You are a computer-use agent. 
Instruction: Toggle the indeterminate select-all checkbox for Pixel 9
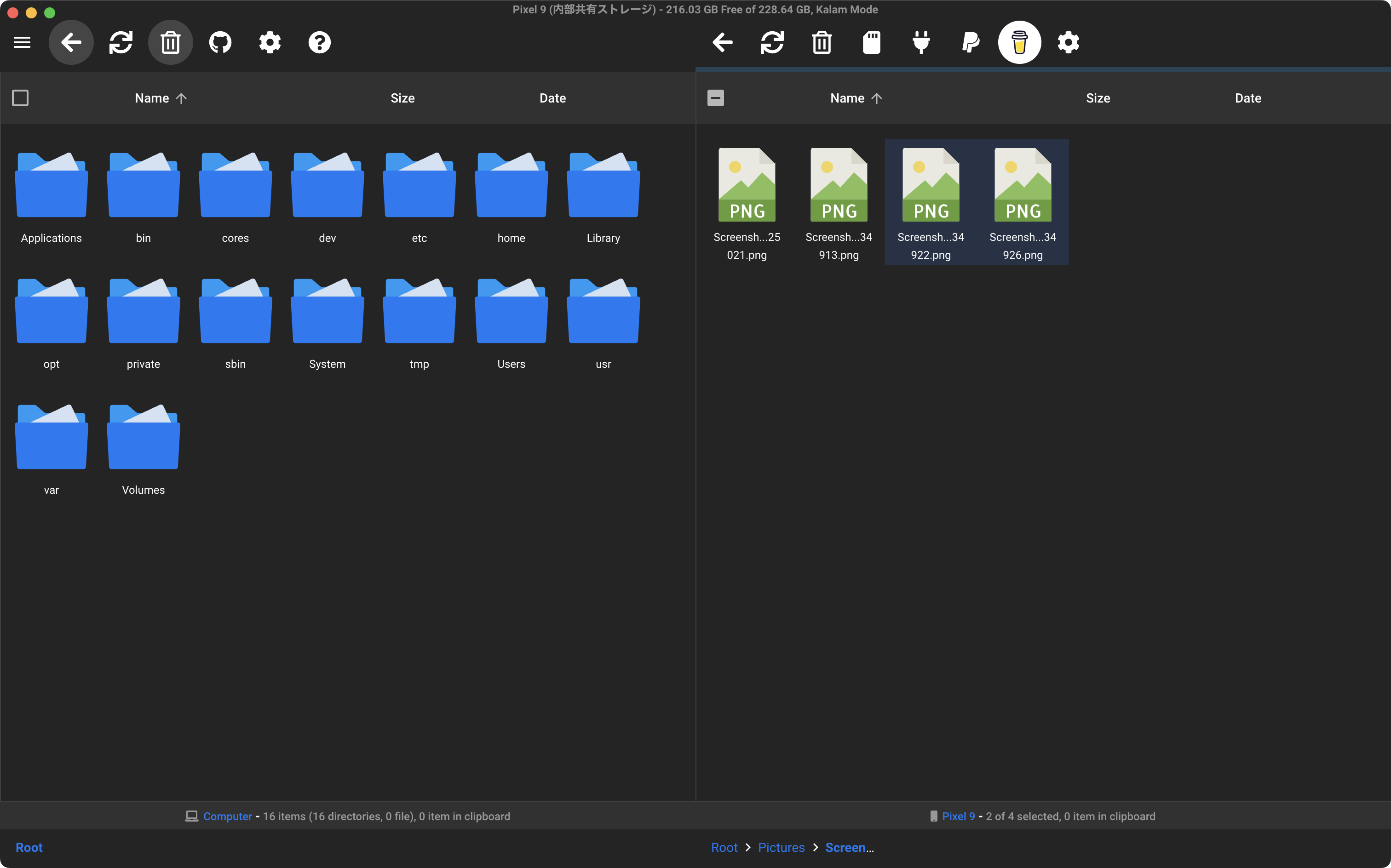pyautogui.click(x=715, y=98)
